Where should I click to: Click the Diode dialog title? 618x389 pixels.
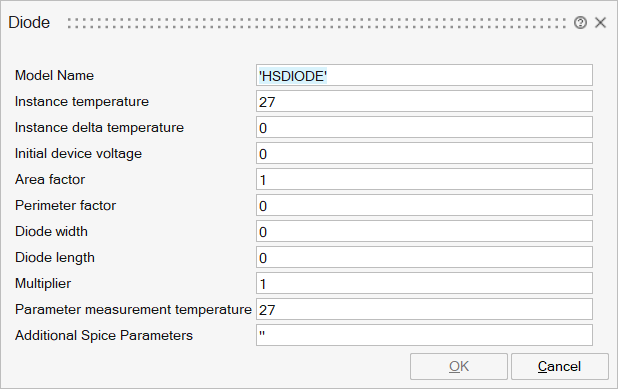pyautogui.click(x=29, y=22)
